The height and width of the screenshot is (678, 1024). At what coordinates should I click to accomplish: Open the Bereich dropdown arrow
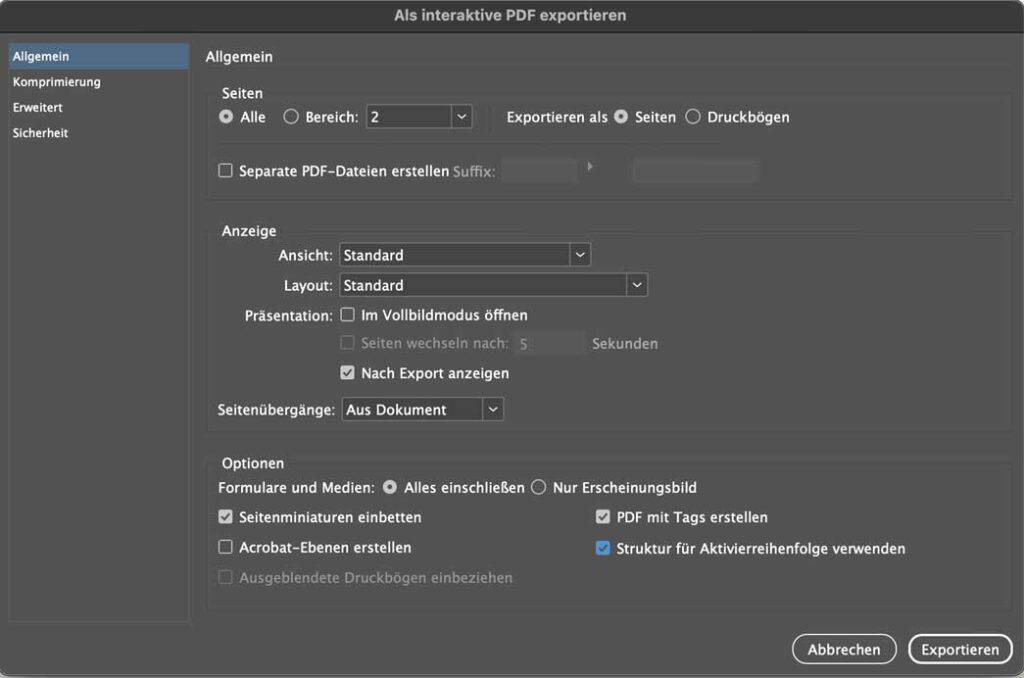[462, 117]
